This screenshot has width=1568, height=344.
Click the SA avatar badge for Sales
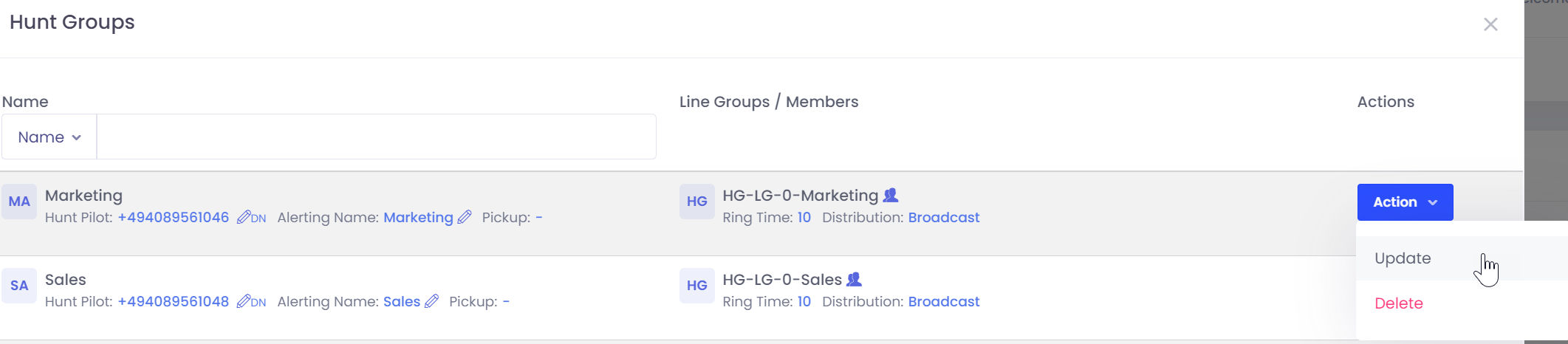click(x=19, y=286)
